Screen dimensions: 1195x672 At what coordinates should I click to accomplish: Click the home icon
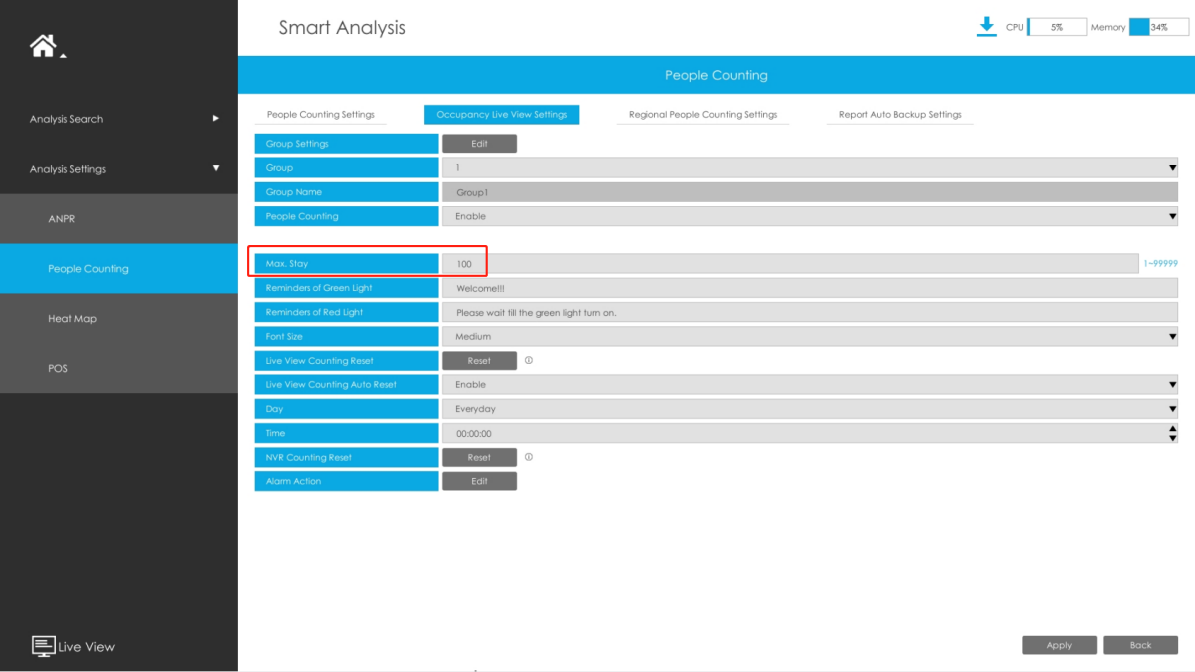43,46
